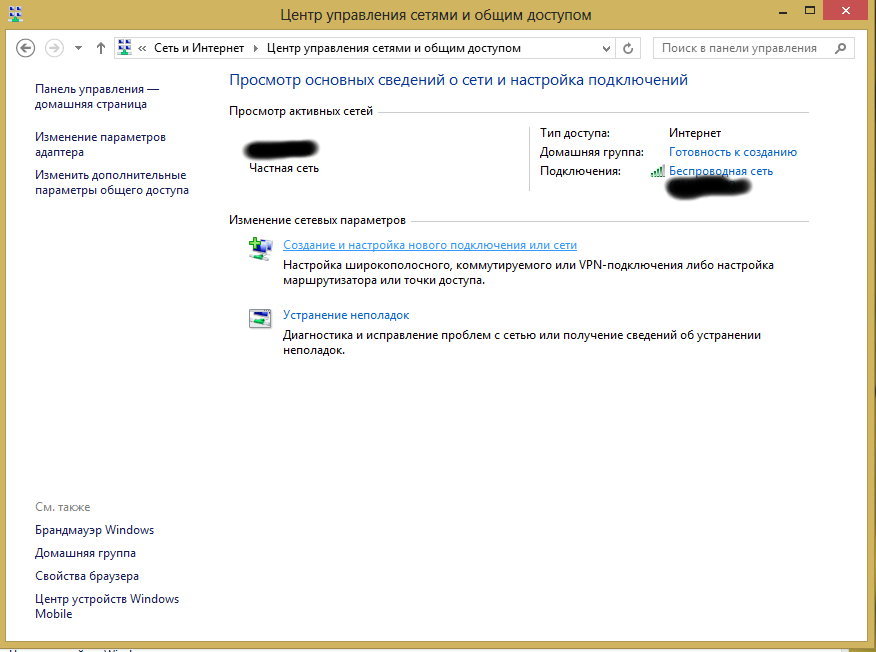Click the troubleshooting icon
Screen dimensions: 876x652
pyautogui.click(x=260, y=318)
